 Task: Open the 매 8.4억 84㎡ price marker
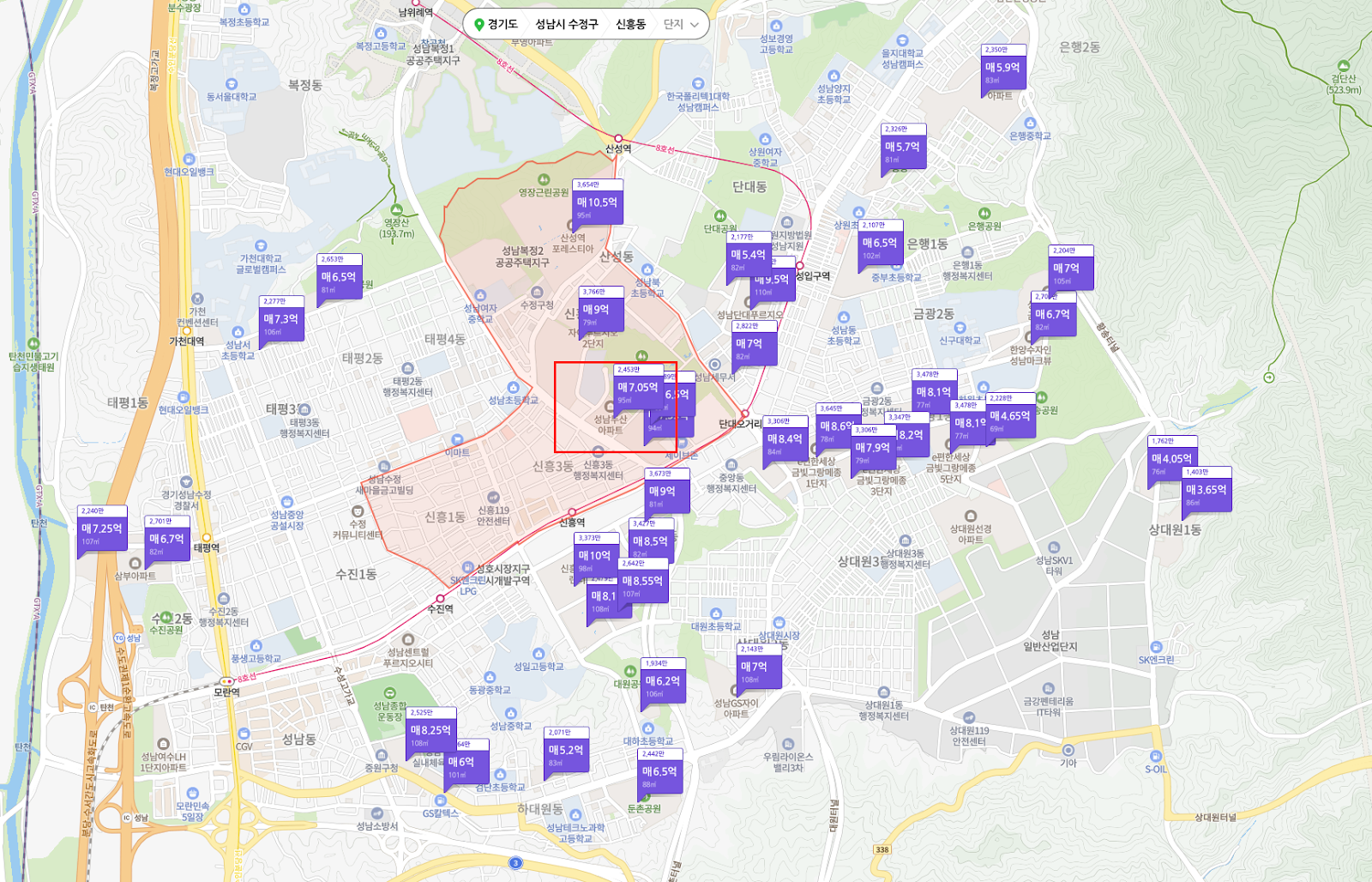[x=785, y=439]
